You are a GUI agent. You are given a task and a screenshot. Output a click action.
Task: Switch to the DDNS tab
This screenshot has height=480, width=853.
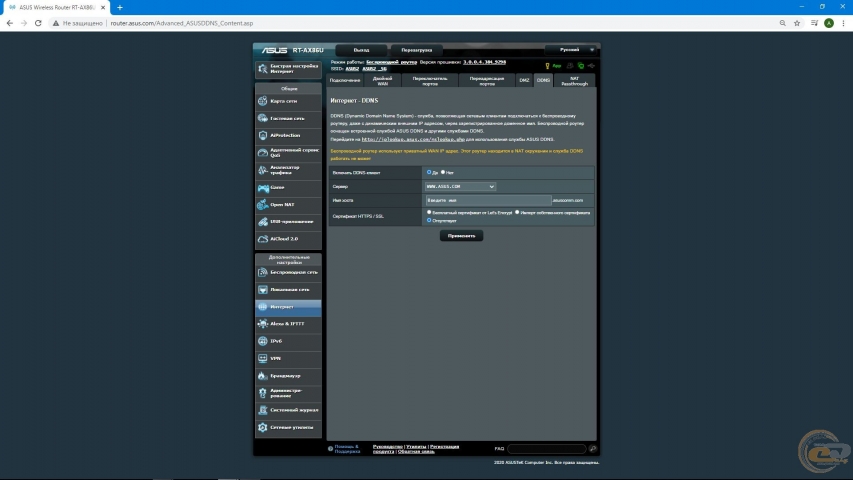pyautogui.click(x=543, y=81)
